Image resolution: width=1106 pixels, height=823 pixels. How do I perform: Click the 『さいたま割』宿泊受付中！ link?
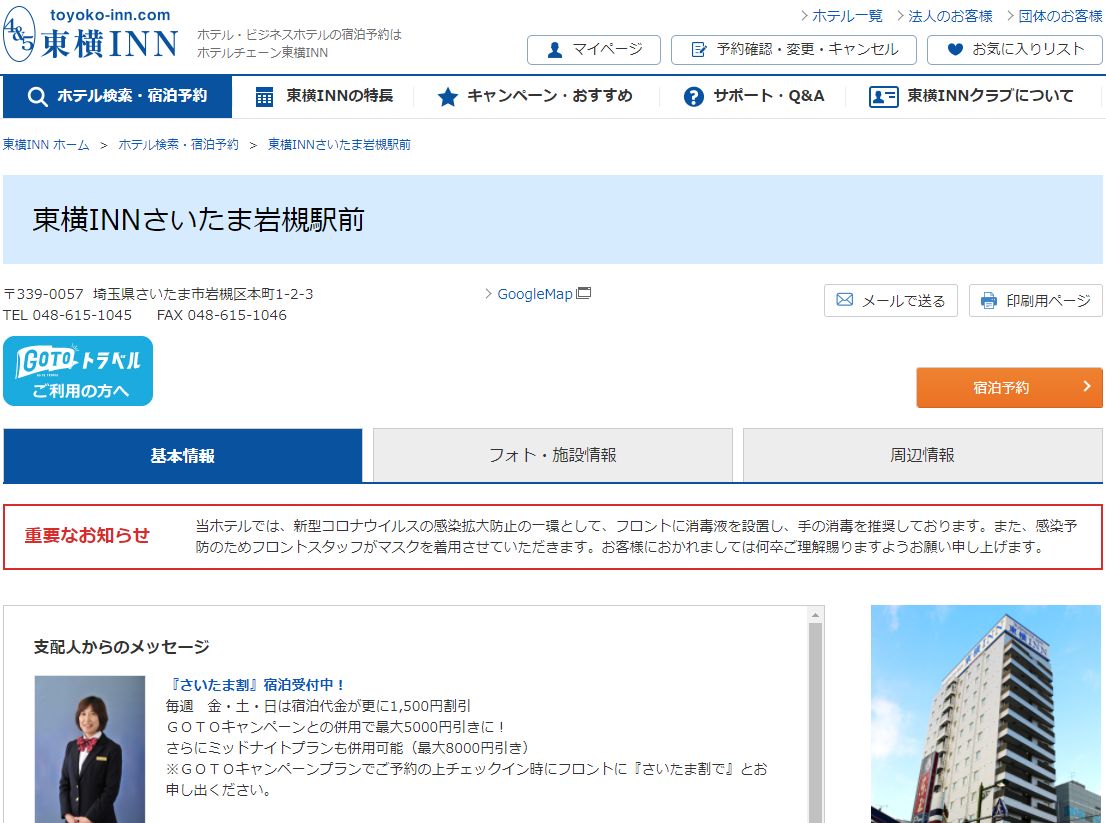tap(256, 685)
